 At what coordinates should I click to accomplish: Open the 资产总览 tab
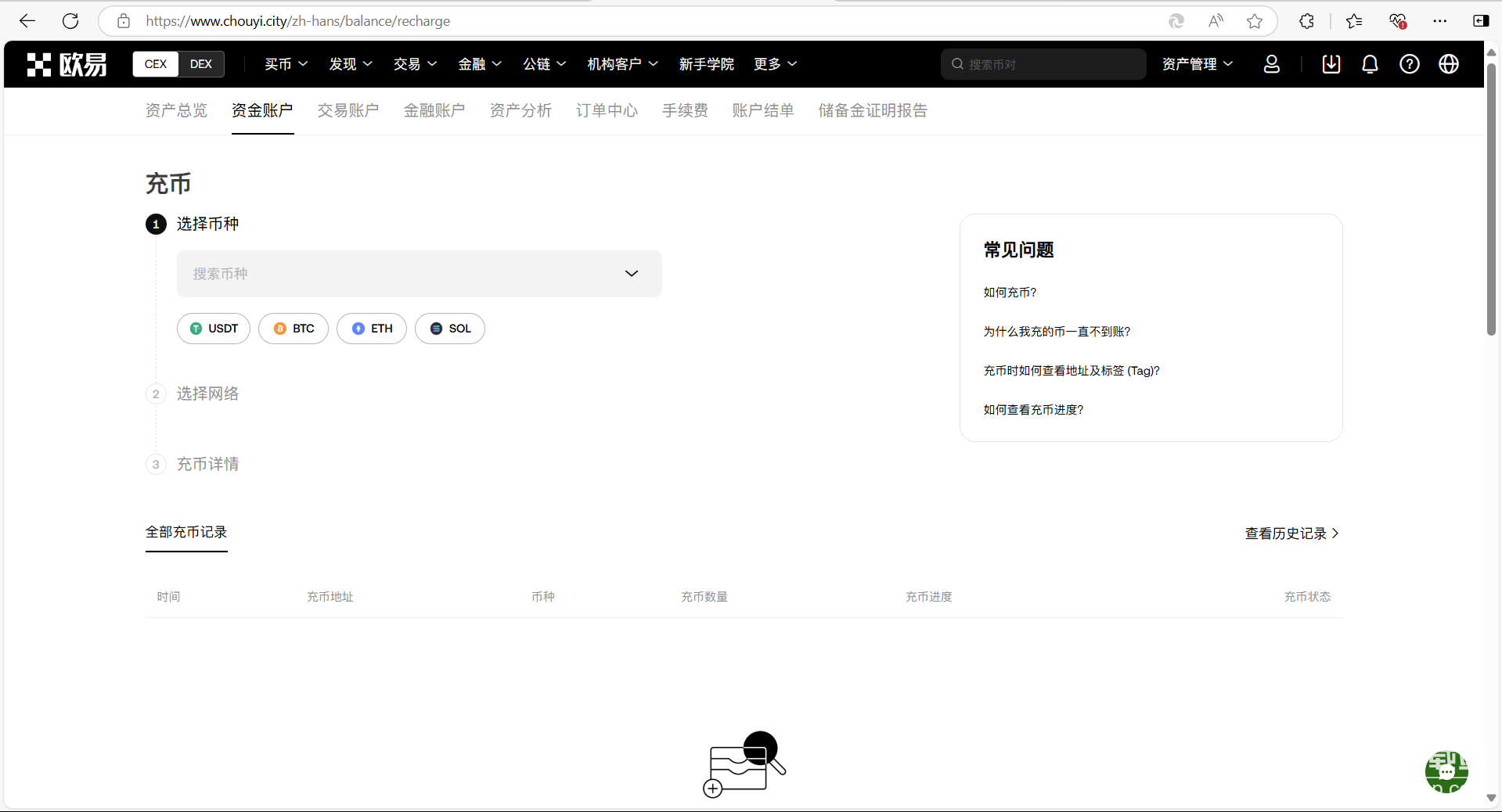pyautogui.click(x=176, y=110)
